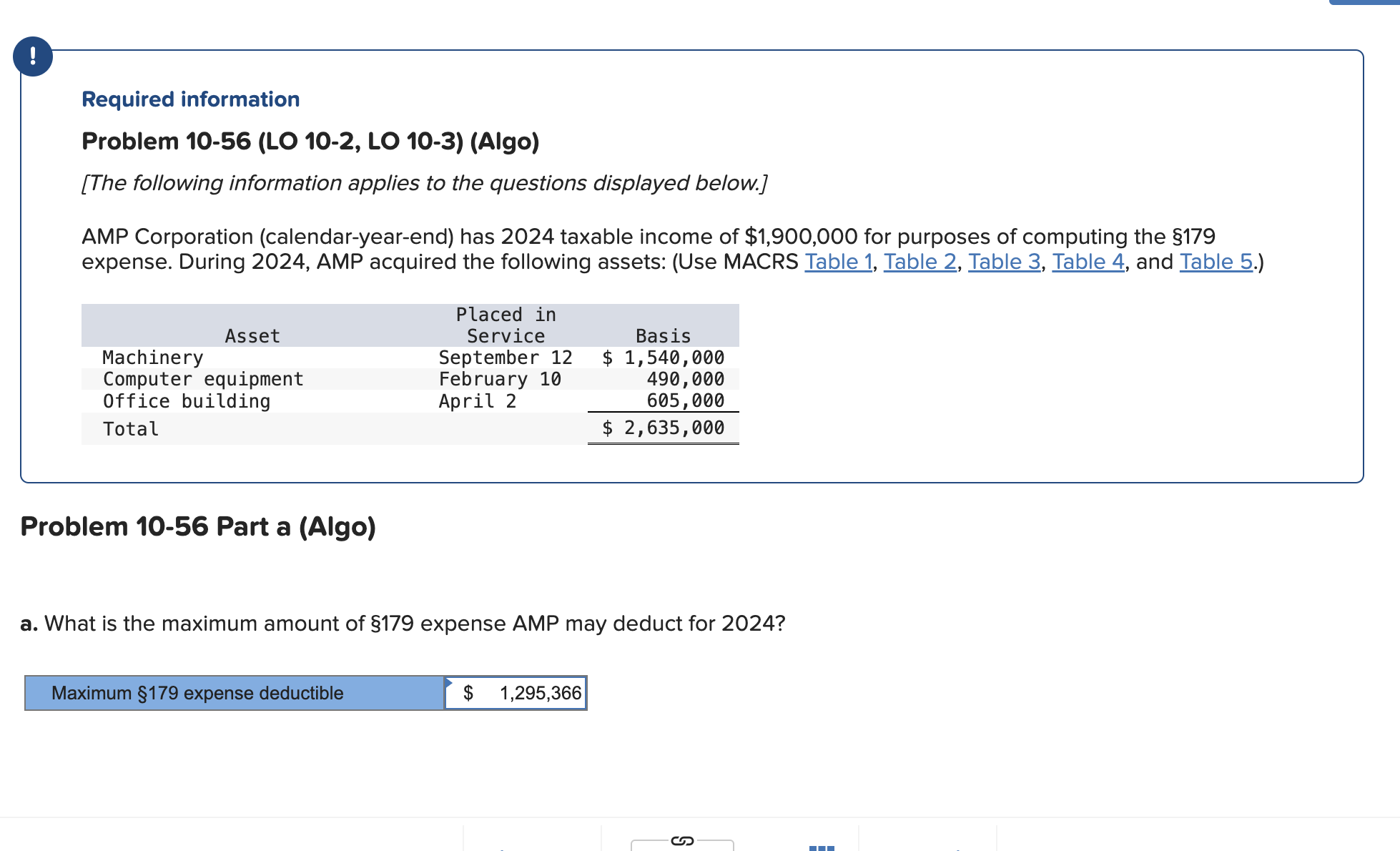Click the dollar sign in the answer box
1400x851 pixels.
[468, 692]
